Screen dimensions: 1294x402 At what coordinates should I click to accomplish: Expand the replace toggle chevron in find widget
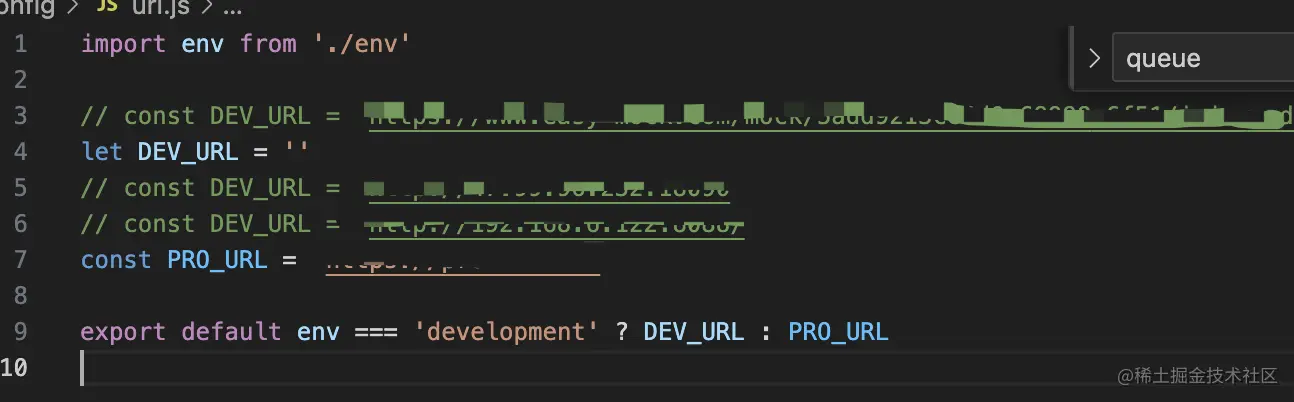tap(1092, 58)
